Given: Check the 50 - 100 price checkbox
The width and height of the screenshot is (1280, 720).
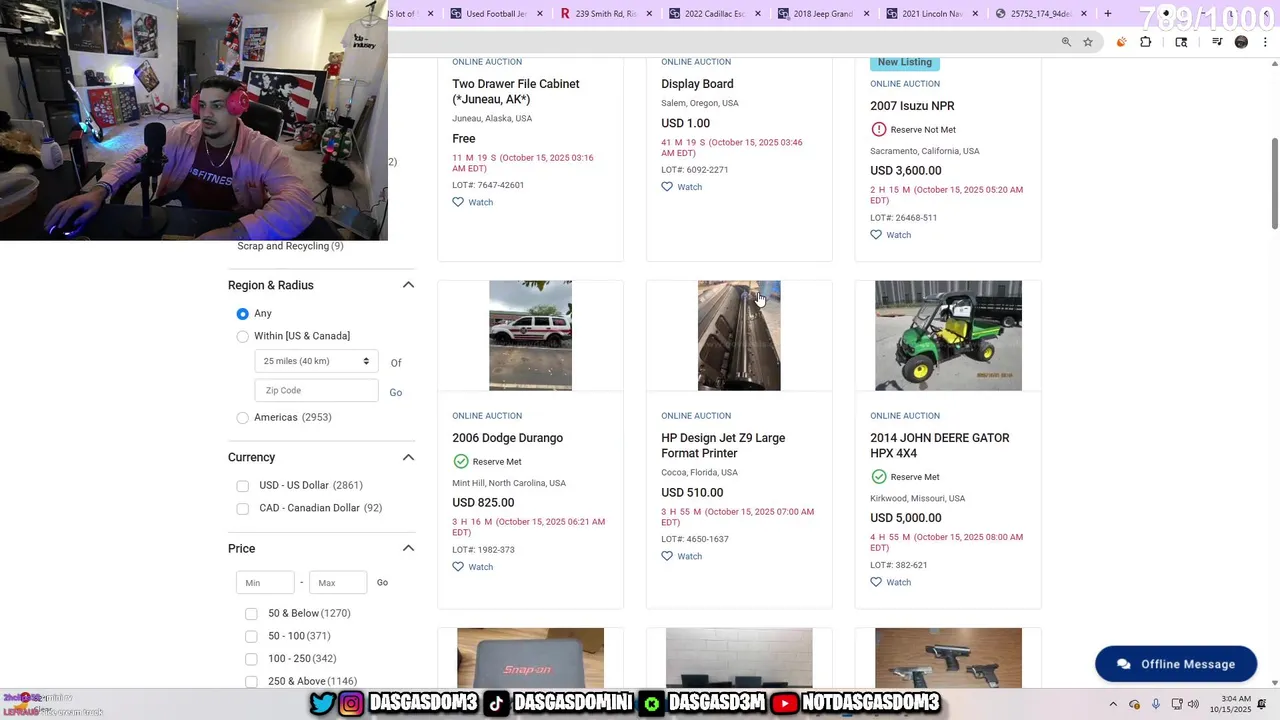Looking at the screenshot, I should (x=251, y=637).
